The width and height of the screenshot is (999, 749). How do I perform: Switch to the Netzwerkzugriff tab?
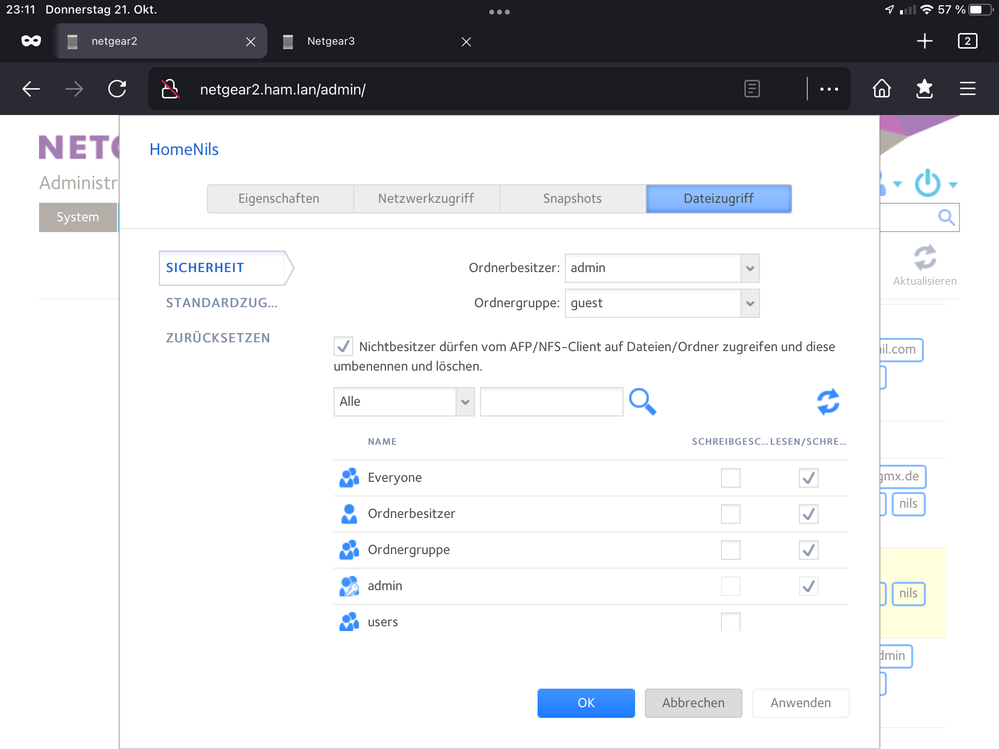pyautogui.click(x=426, y=198)
